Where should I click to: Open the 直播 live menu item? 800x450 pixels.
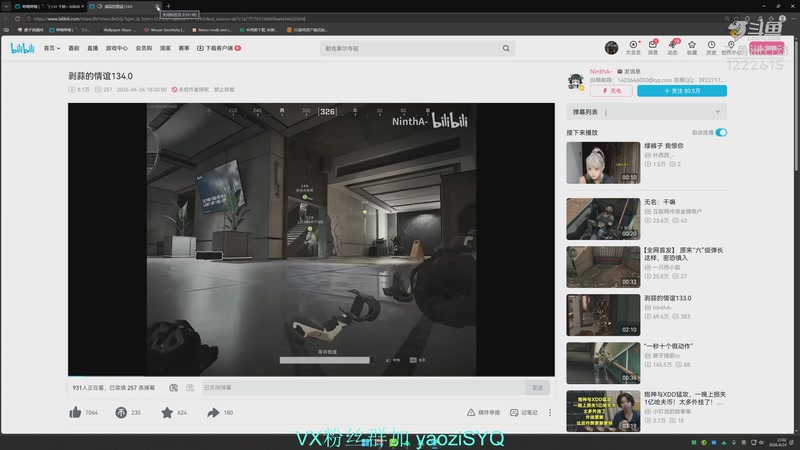click(92, 48)
